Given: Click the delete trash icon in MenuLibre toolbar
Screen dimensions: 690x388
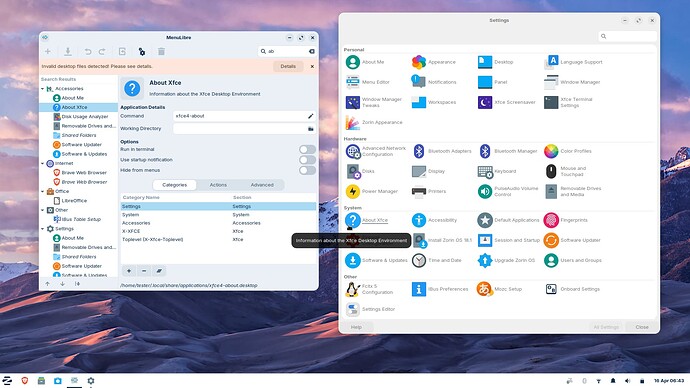Looking at the screenshot, I should coord(161,51).
